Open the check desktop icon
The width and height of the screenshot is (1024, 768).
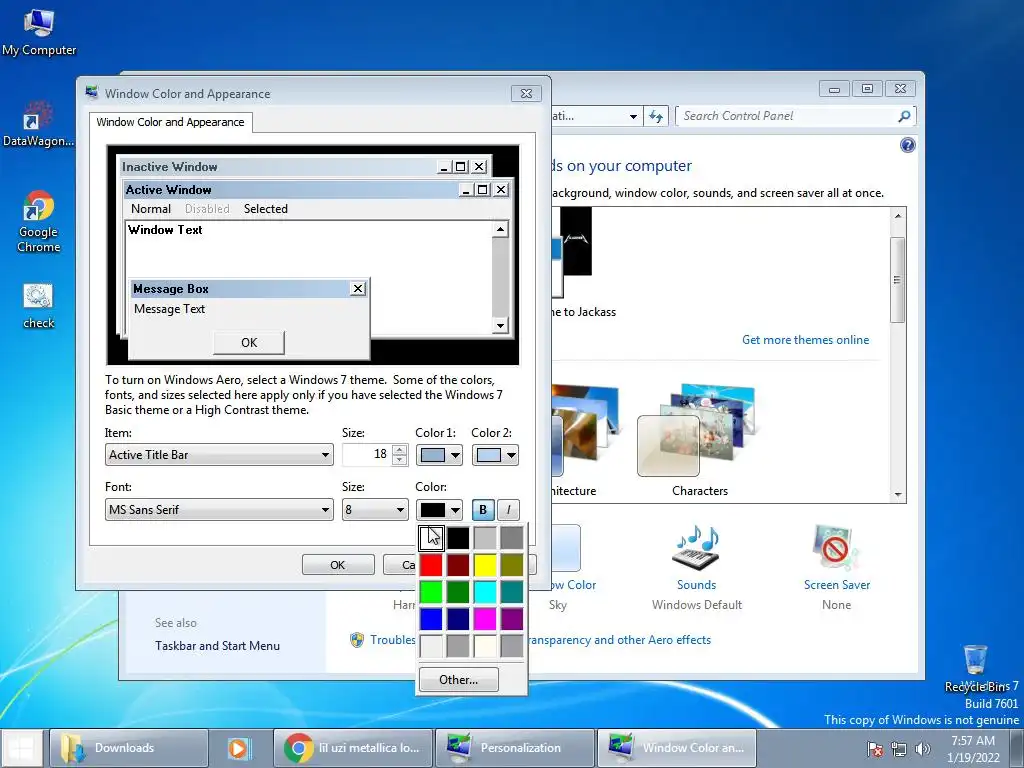pyautogui.click(x=39, y=307)
